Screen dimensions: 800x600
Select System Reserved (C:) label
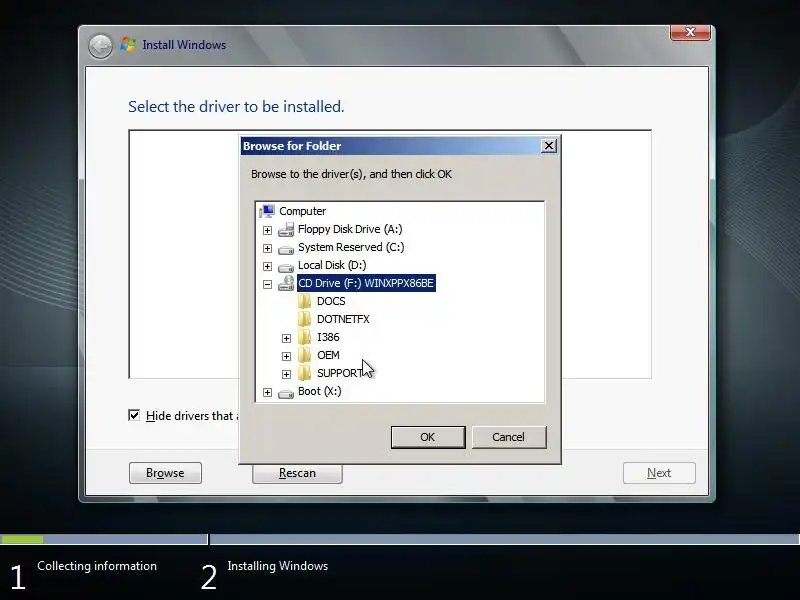(x=351, y=247)
